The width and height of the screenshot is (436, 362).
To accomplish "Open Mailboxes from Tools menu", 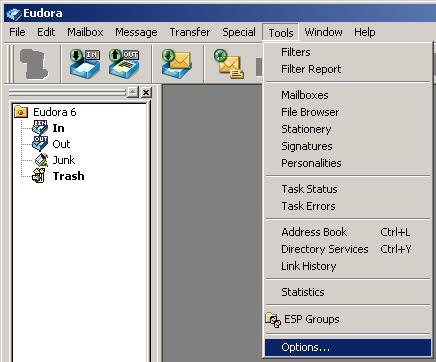I will tap(348, 95).
